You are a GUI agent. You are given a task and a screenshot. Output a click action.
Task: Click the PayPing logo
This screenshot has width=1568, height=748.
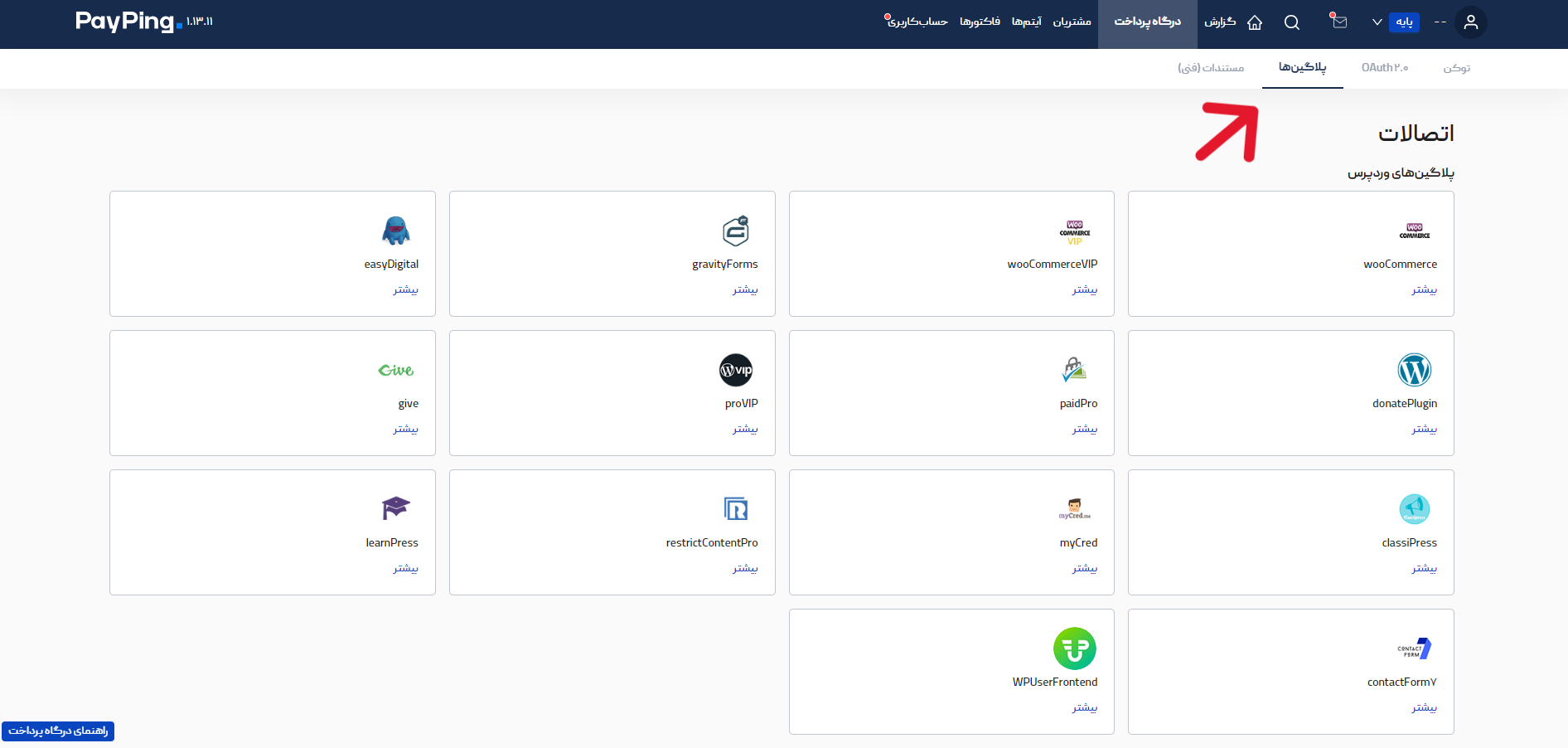tap(128, 22)
